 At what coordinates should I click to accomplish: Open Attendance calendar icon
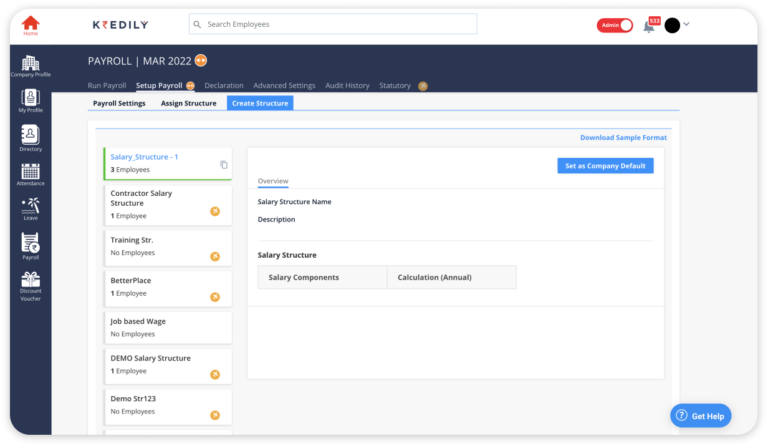point(30,174)
